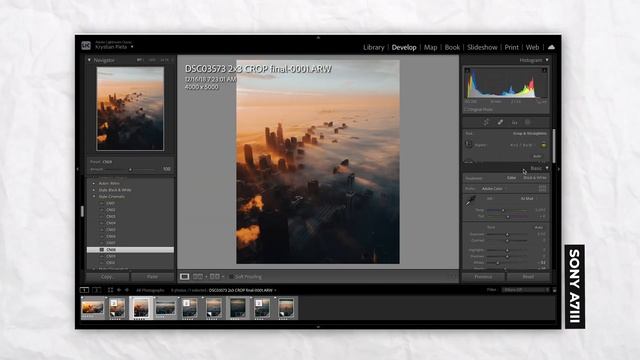Open the Adobe Color profile dropdown
Image resolution: width=640 pixels, height=360 pixels.
492,189
